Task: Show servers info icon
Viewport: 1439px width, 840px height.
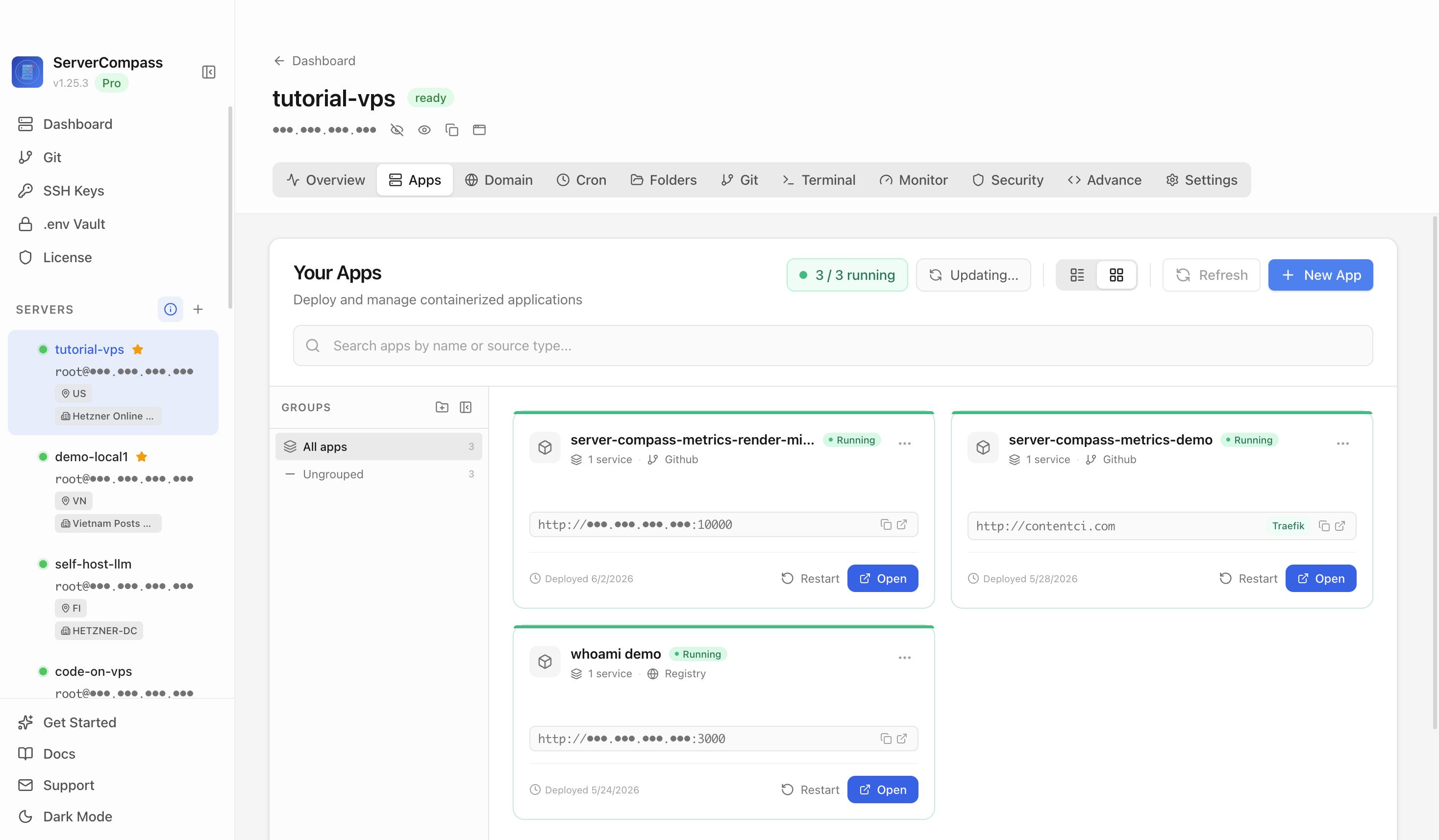Action: pyautogui.click(x=170, y=309)
